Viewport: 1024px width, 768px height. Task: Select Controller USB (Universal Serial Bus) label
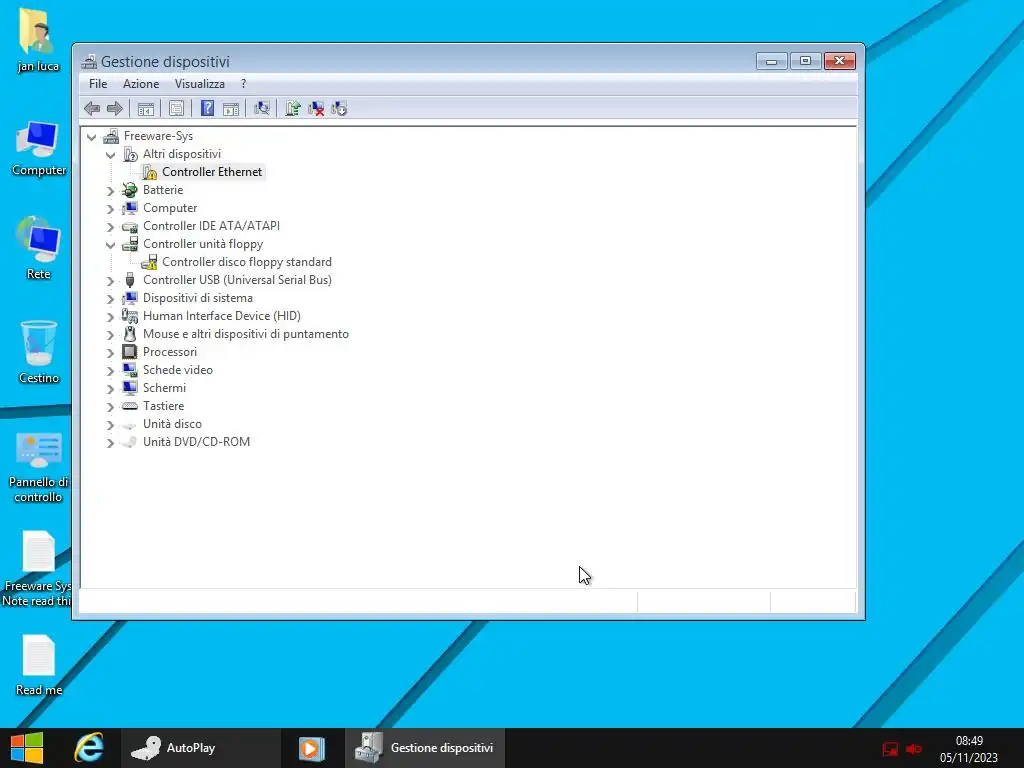237,280
